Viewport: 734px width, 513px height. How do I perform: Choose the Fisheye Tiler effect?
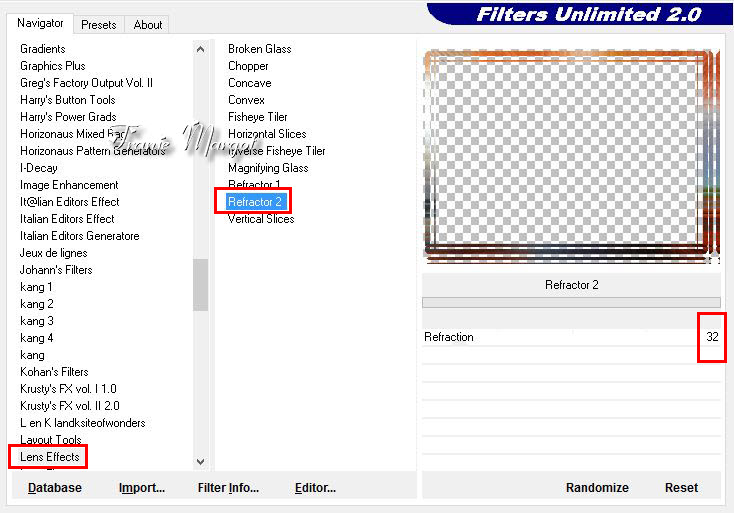point(257,117)
